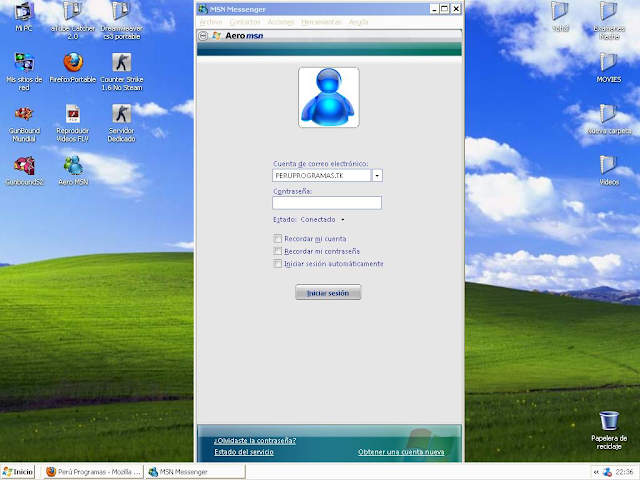Select Counter Strike 1.6 No Steam icon
This screenshot has width=640, height=480.
tap(121, 71)
